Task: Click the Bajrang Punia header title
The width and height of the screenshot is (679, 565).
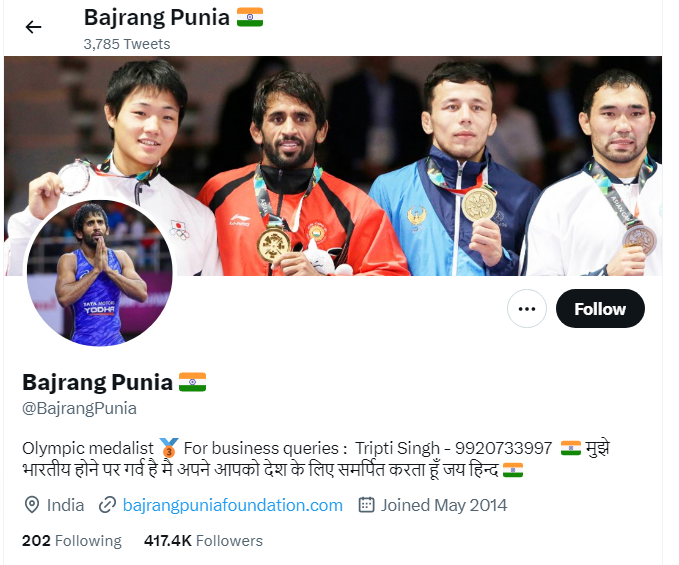Action: 157,18
